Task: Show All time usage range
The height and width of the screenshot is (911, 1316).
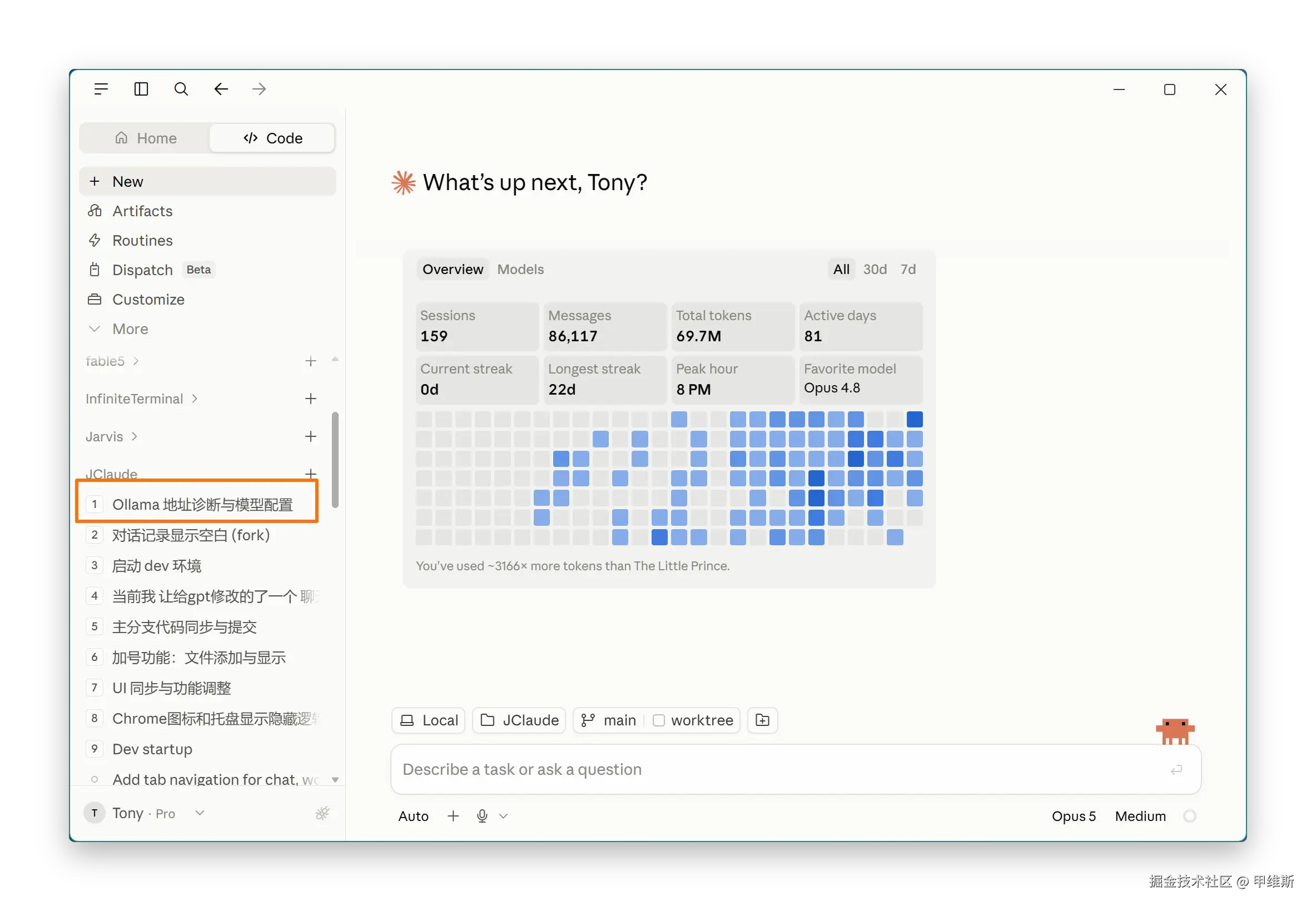Action: click(x=841, y=270)
